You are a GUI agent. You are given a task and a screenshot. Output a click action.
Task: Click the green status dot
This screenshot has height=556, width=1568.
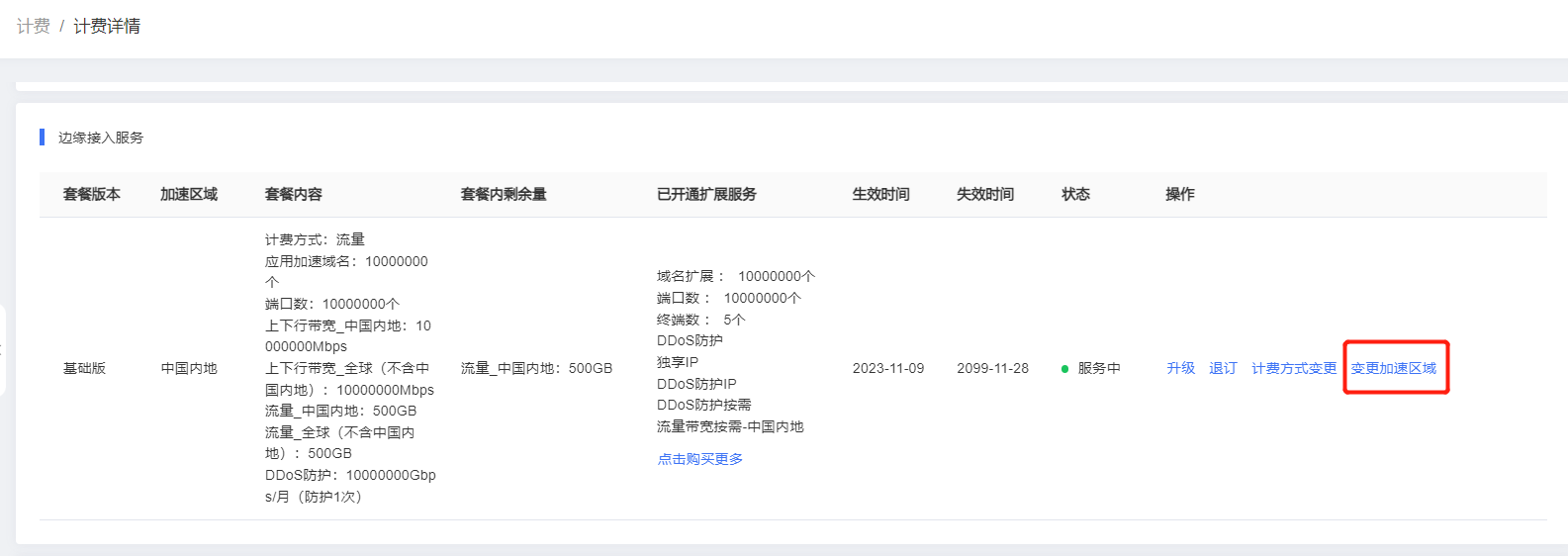click(x=1065, y=369)
